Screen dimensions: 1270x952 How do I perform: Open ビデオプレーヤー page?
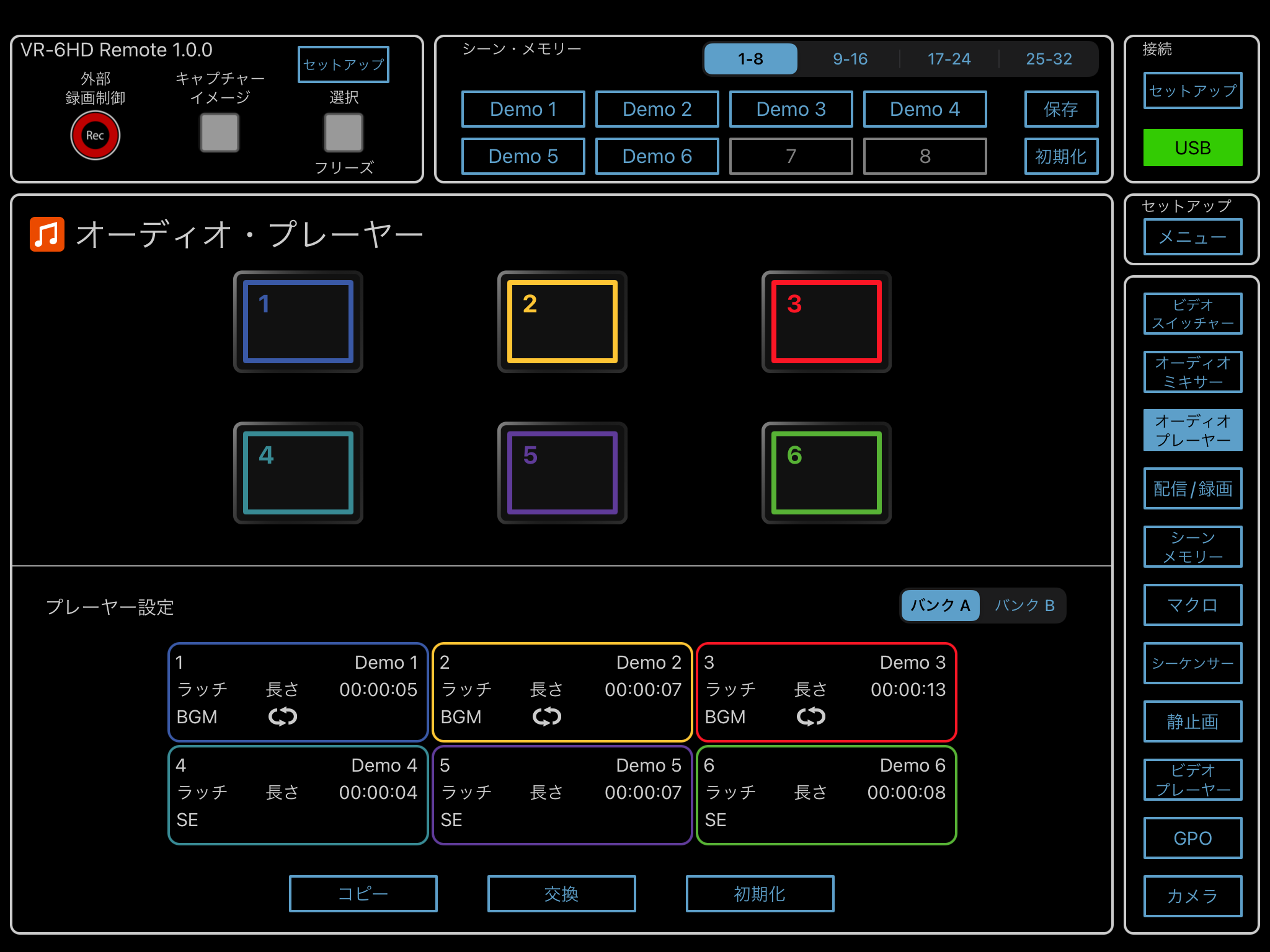(1192, 780)
